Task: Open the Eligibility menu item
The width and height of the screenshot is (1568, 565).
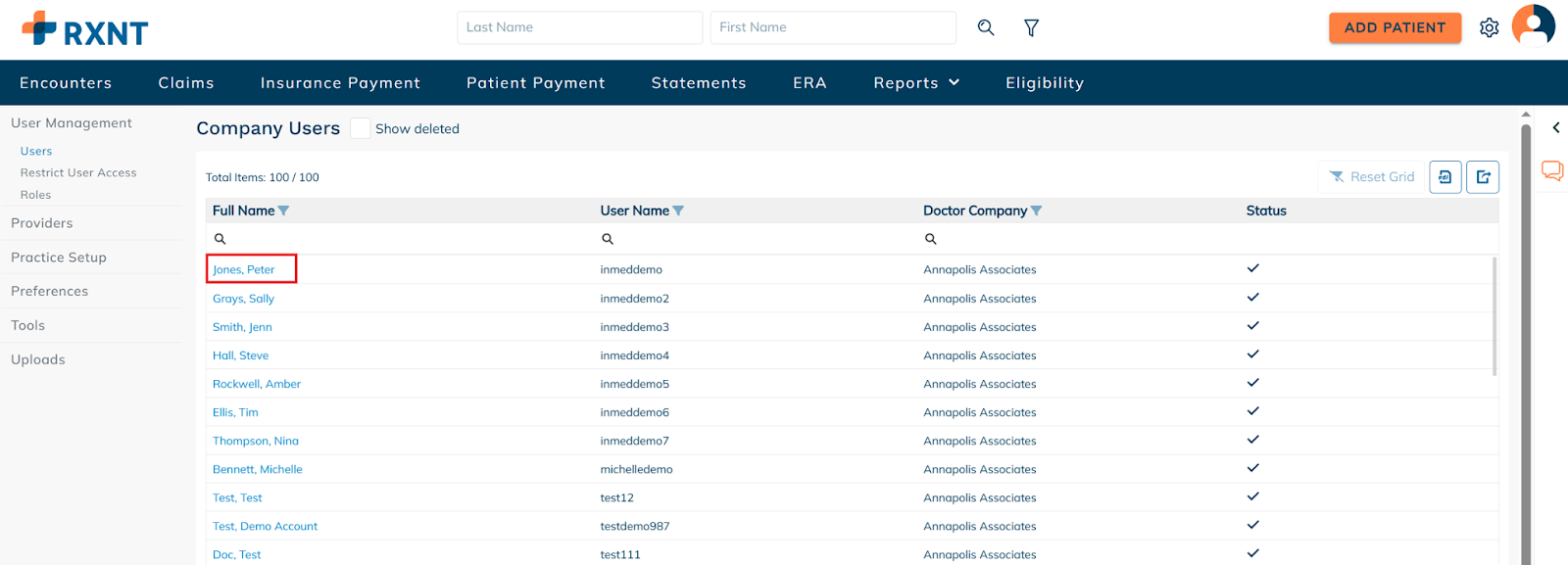Action: (x=1045, y=83)
